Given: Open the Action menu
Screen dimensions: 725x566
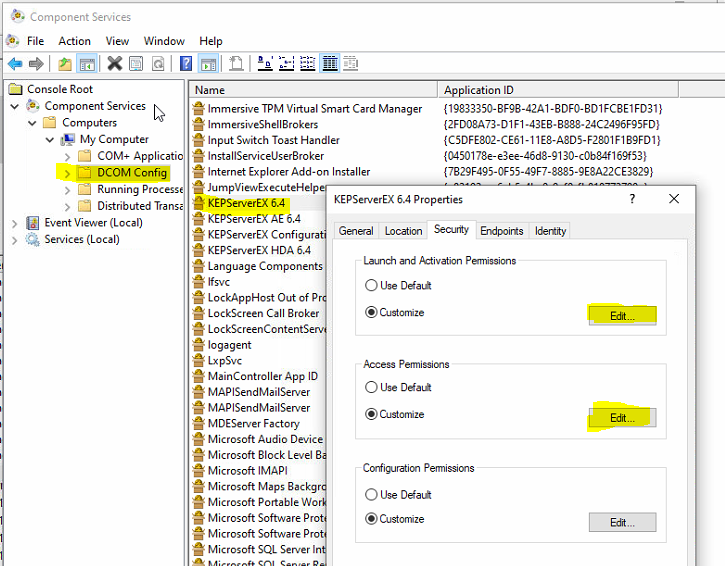Looking at the screenshot, I should (x=74, y=41).
